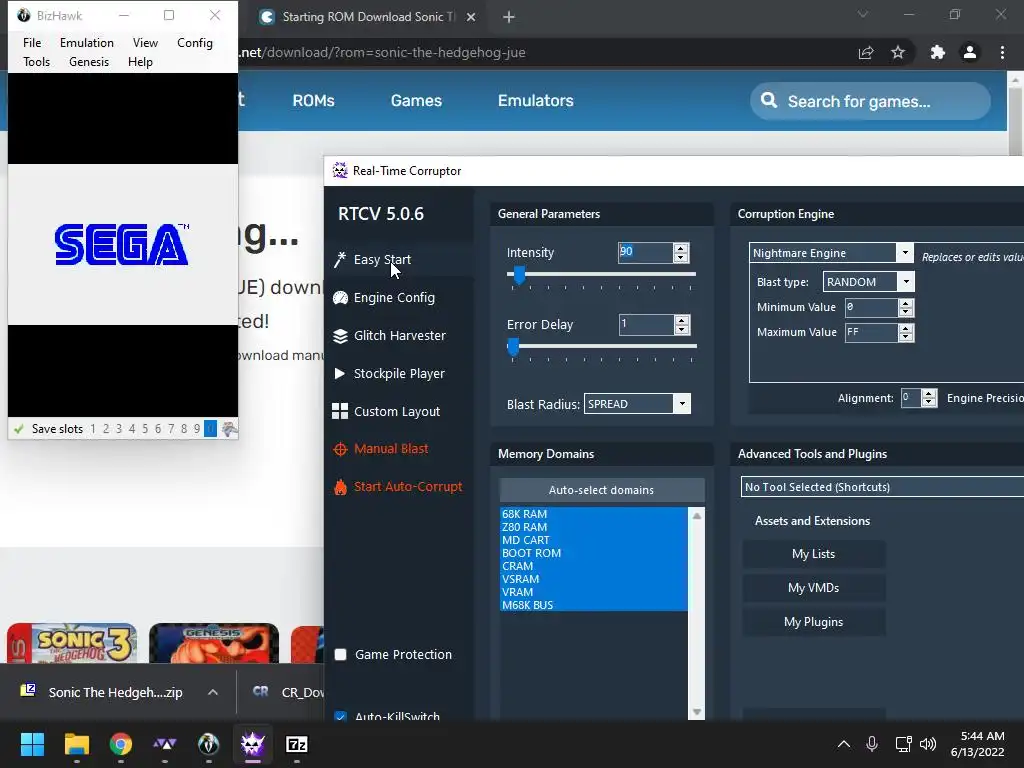The width and height of the screenshot is (1024, 768).
Task: Open Easy Start wand icon in RTCV
Action: click(x=340, y=260)
